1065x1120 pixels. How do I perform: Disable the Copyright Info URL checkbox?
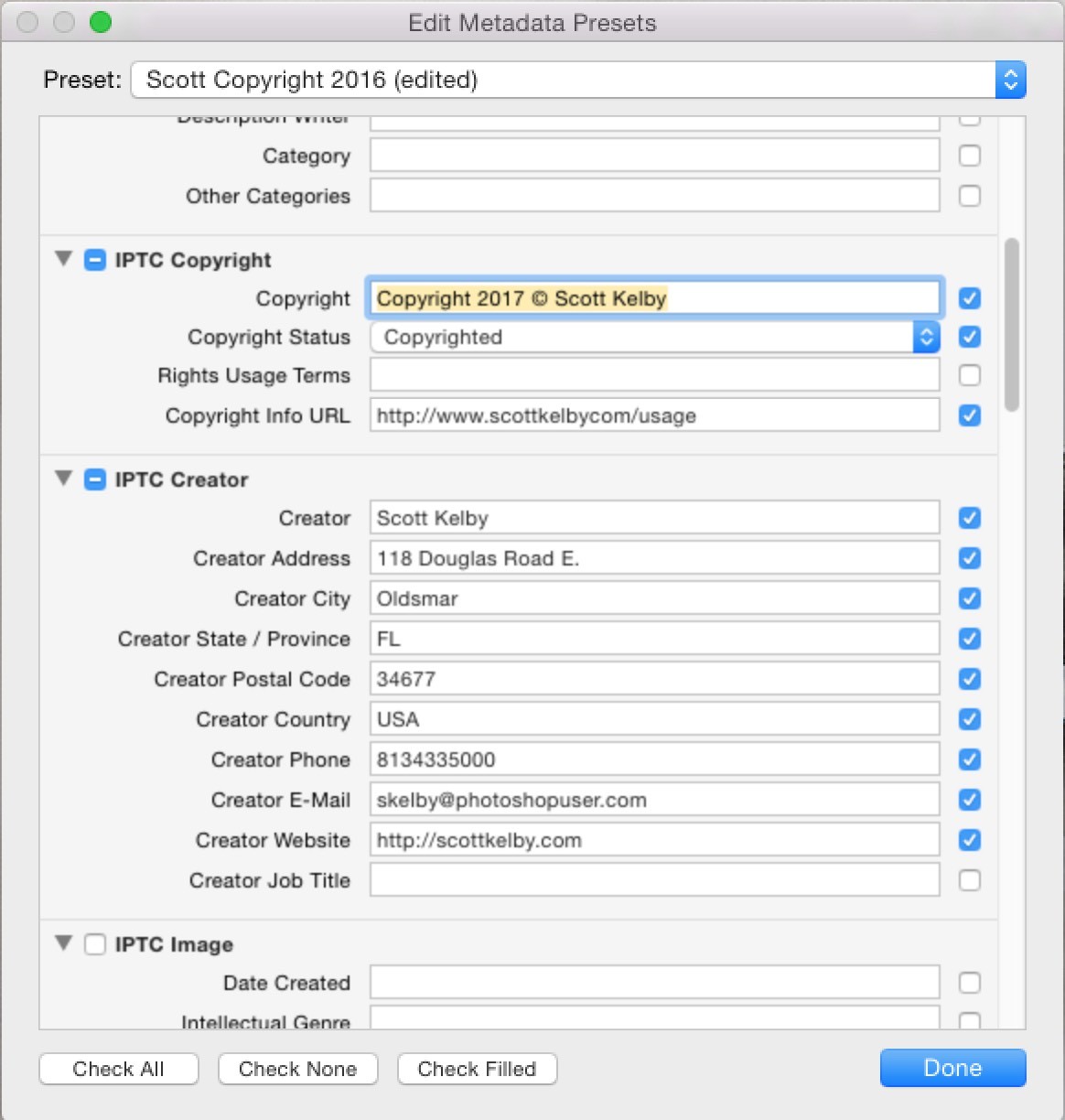coord(969,415)
